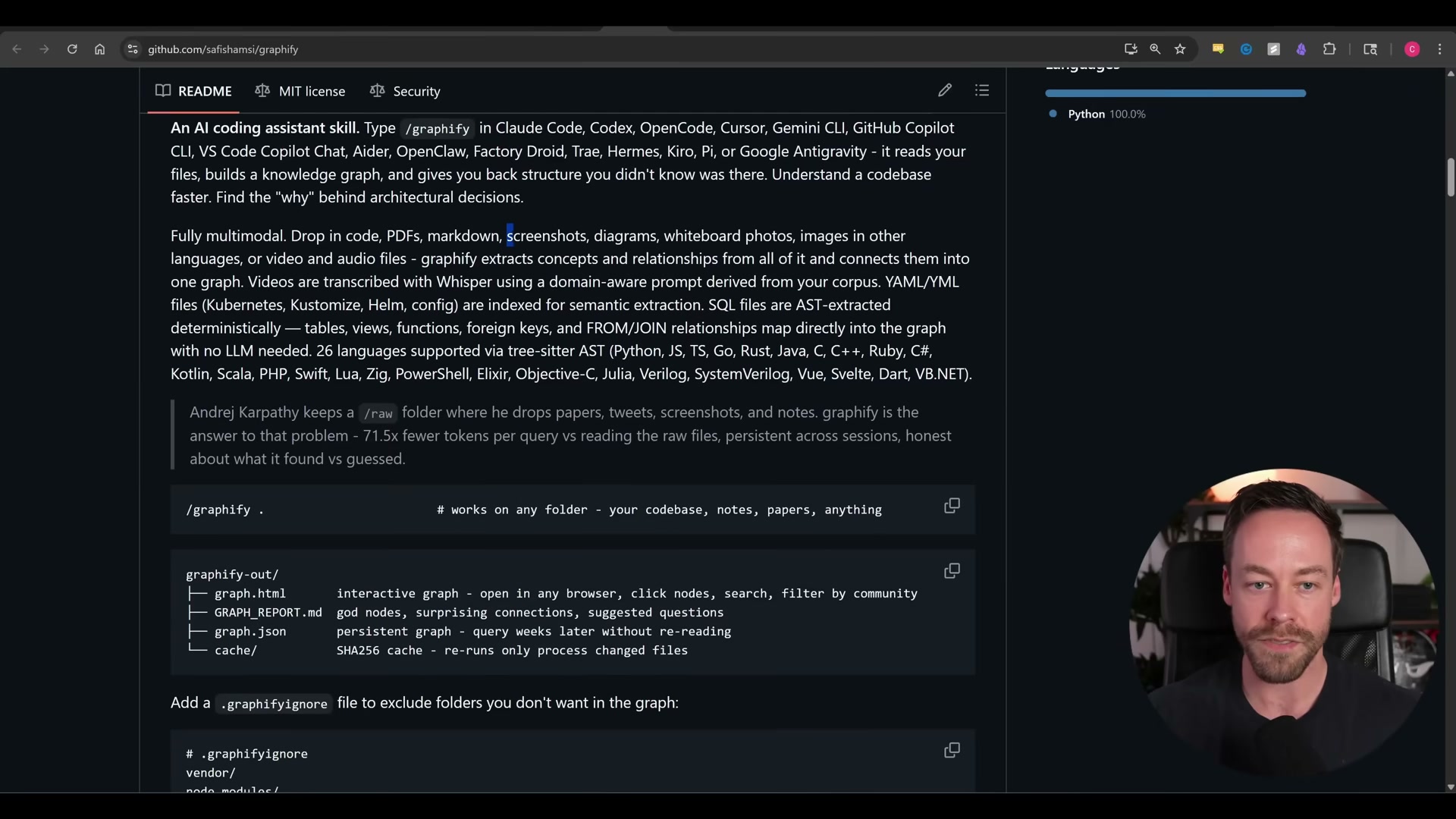Click the inline .graphifyignore code snippet
This screenshot has width=1456, height=819.
click(274, 704)
